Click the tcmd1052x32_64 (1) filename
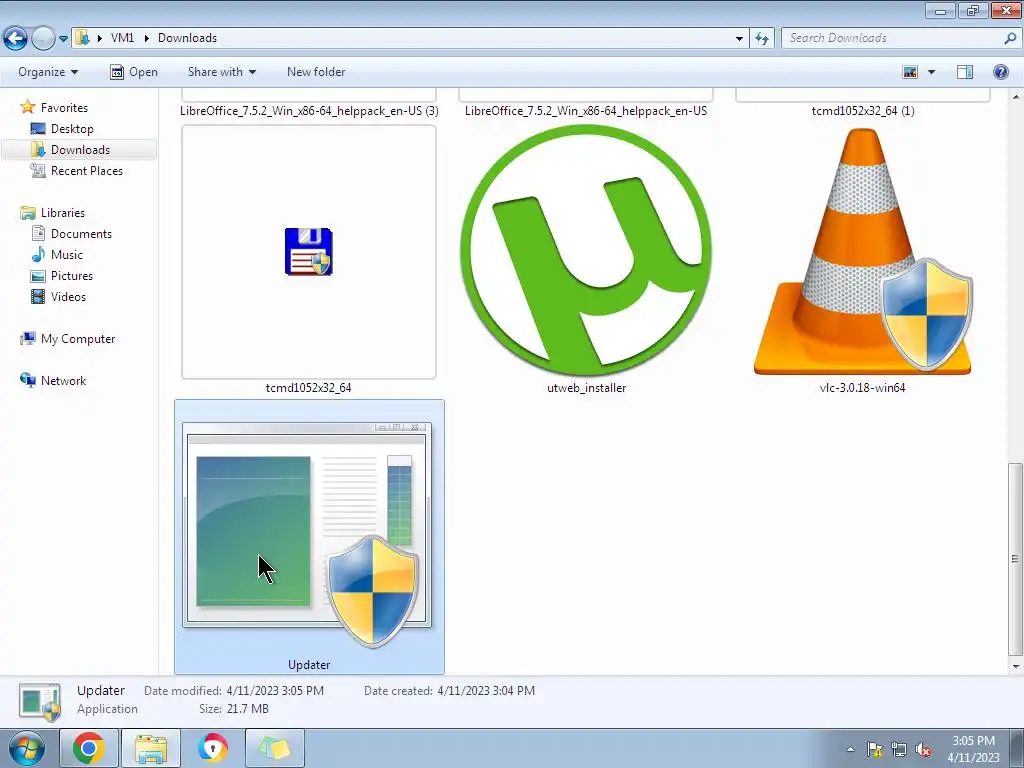 [863, 111]
